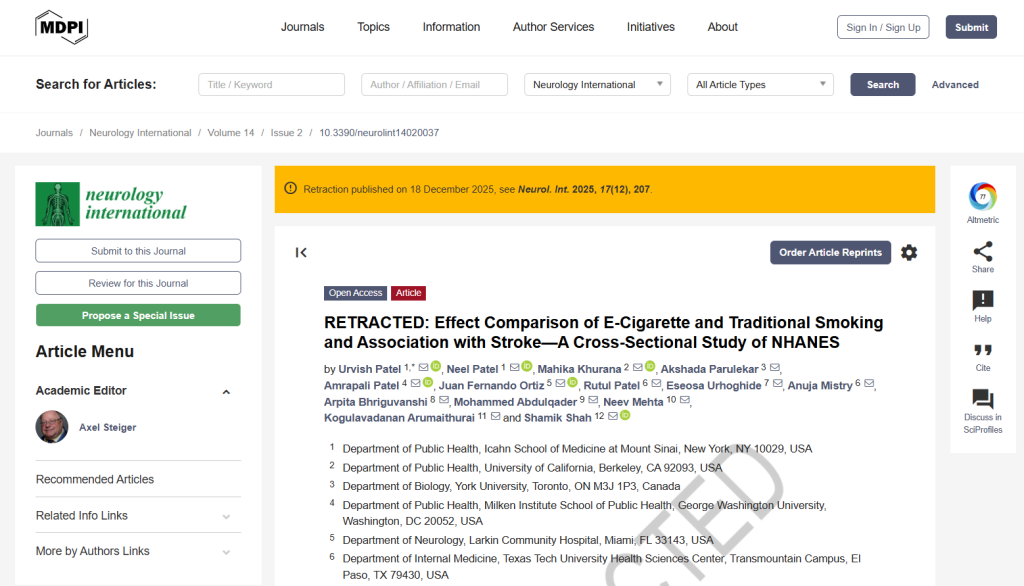Open the About menu
This screenshot has height=586, width=1024.
coord(722,27)
